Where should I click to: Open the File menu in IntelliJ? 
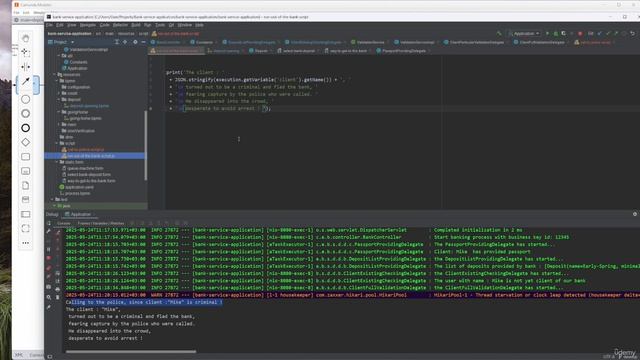[49, 25]
